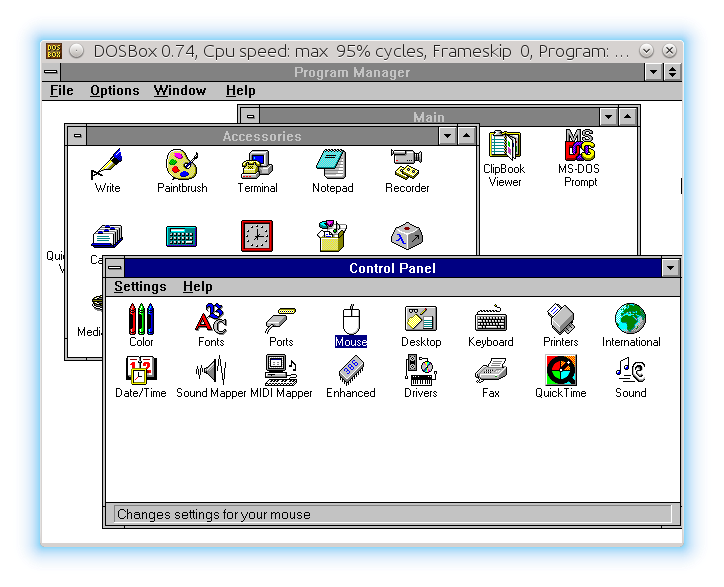Open the Printers icon
Screen dimensions: 724x587
click(561, 325)
